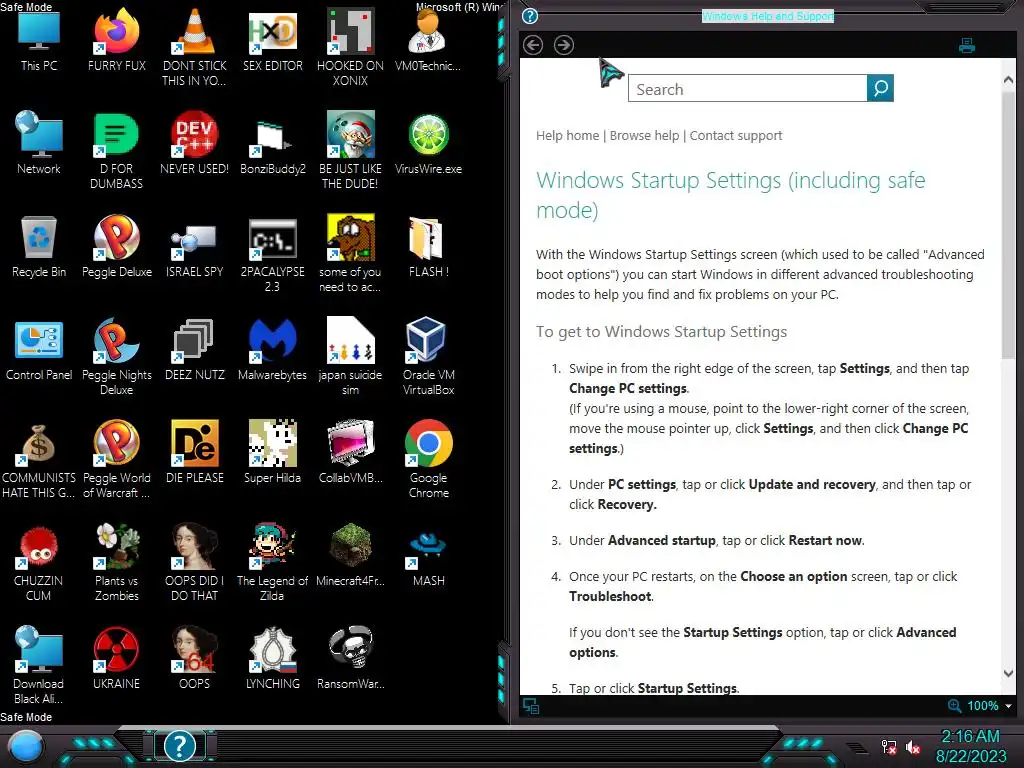Launch Oracle VM VirtualBox
Image resolution: width=1024 pixels, height=768 pixels.
coord(428,356)
